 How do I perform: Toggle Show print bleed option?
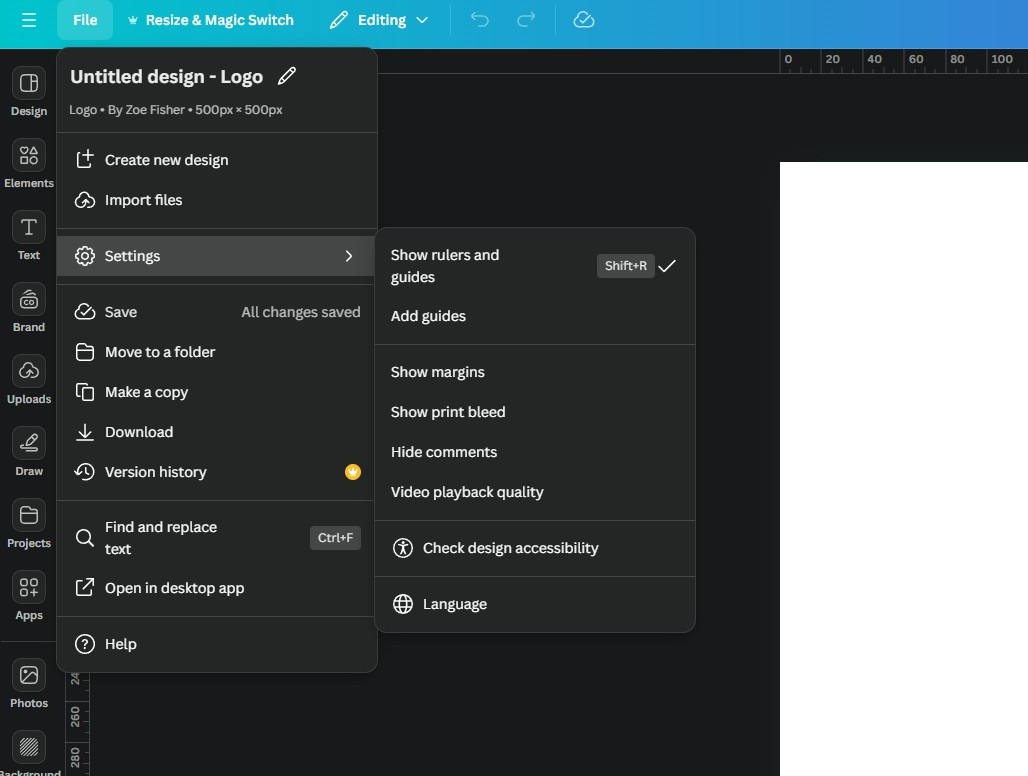(448, 412)
